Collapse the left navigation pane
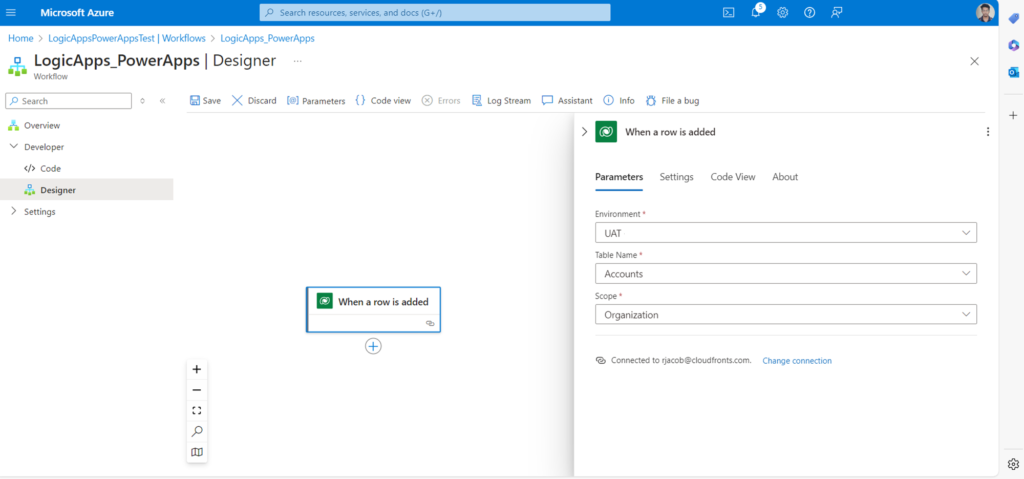Image resolution: width=1024 pixels, height=479 pixels. click(162, 101)
